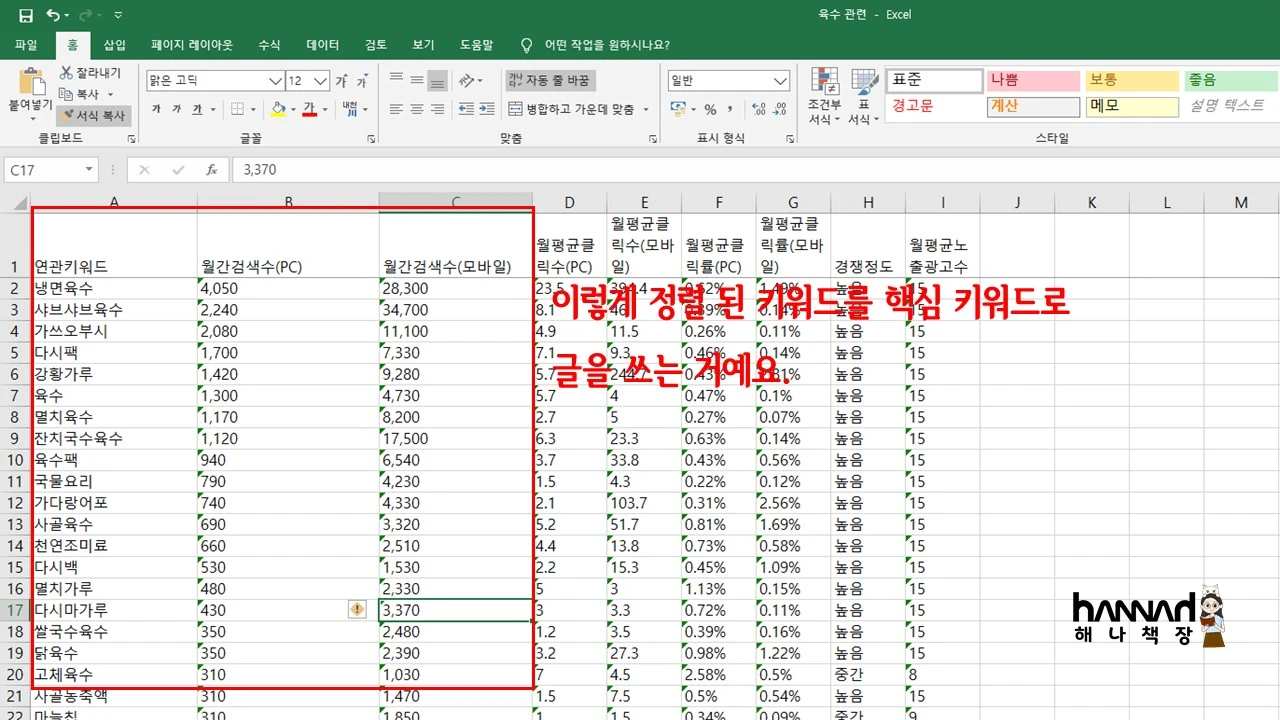Switch to the 수식 (Formulas) tab

[269, 45]
